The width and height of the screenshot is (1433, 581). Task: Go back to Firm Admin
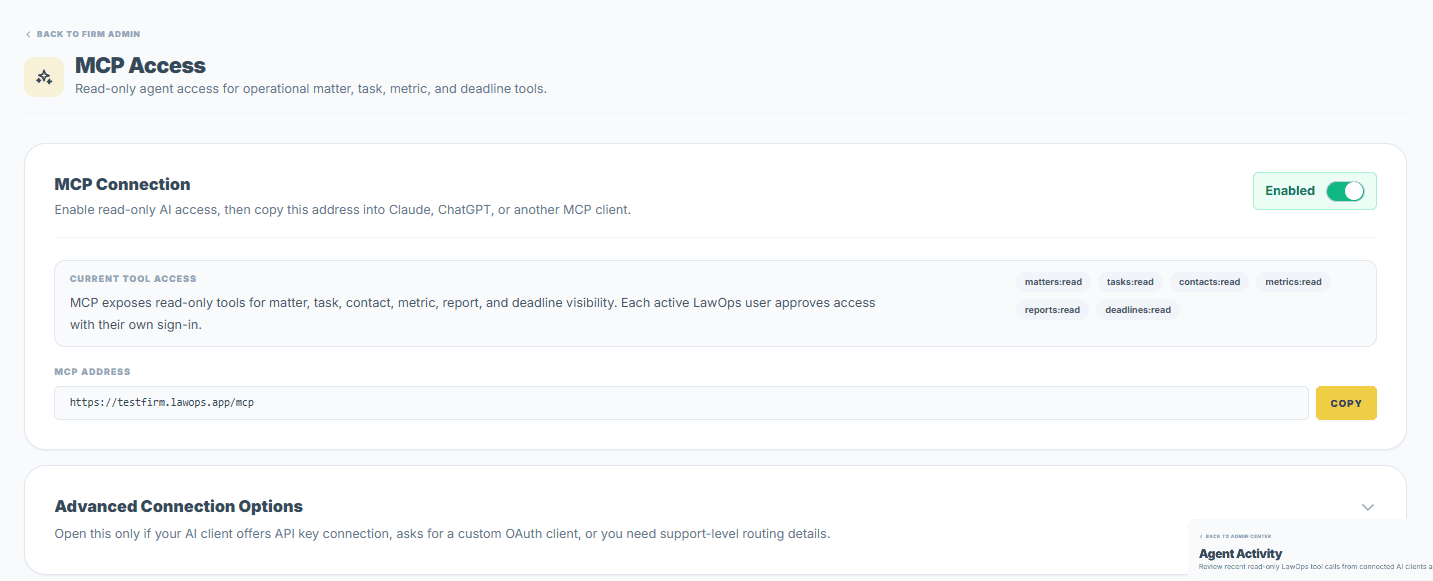pyautogui.click(x=83, y=34)
